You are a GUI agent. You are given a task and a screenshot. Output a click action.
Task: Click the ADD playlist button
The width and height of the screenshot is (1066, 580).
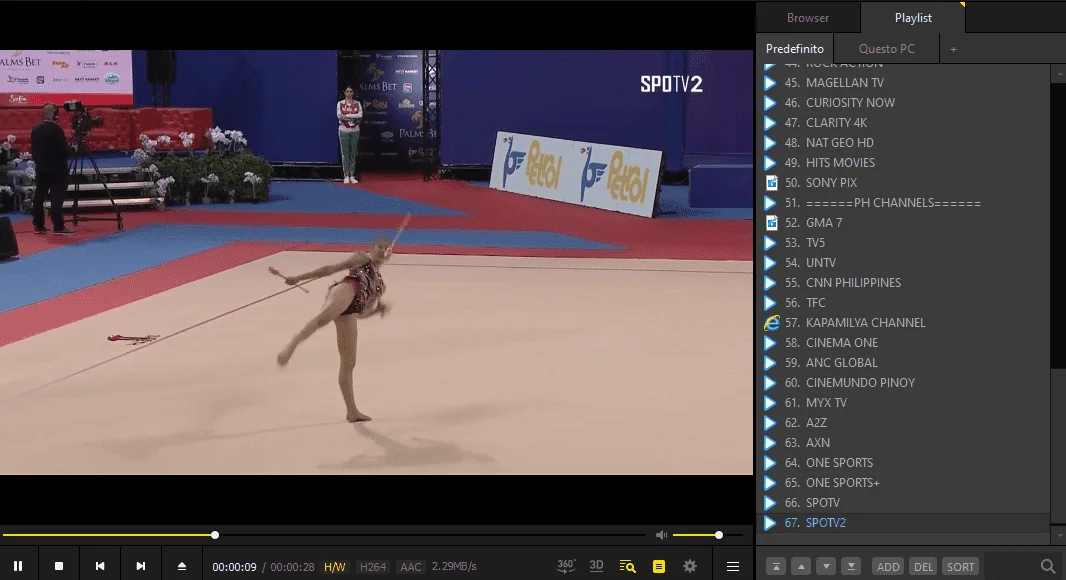[x=888, y=566]
